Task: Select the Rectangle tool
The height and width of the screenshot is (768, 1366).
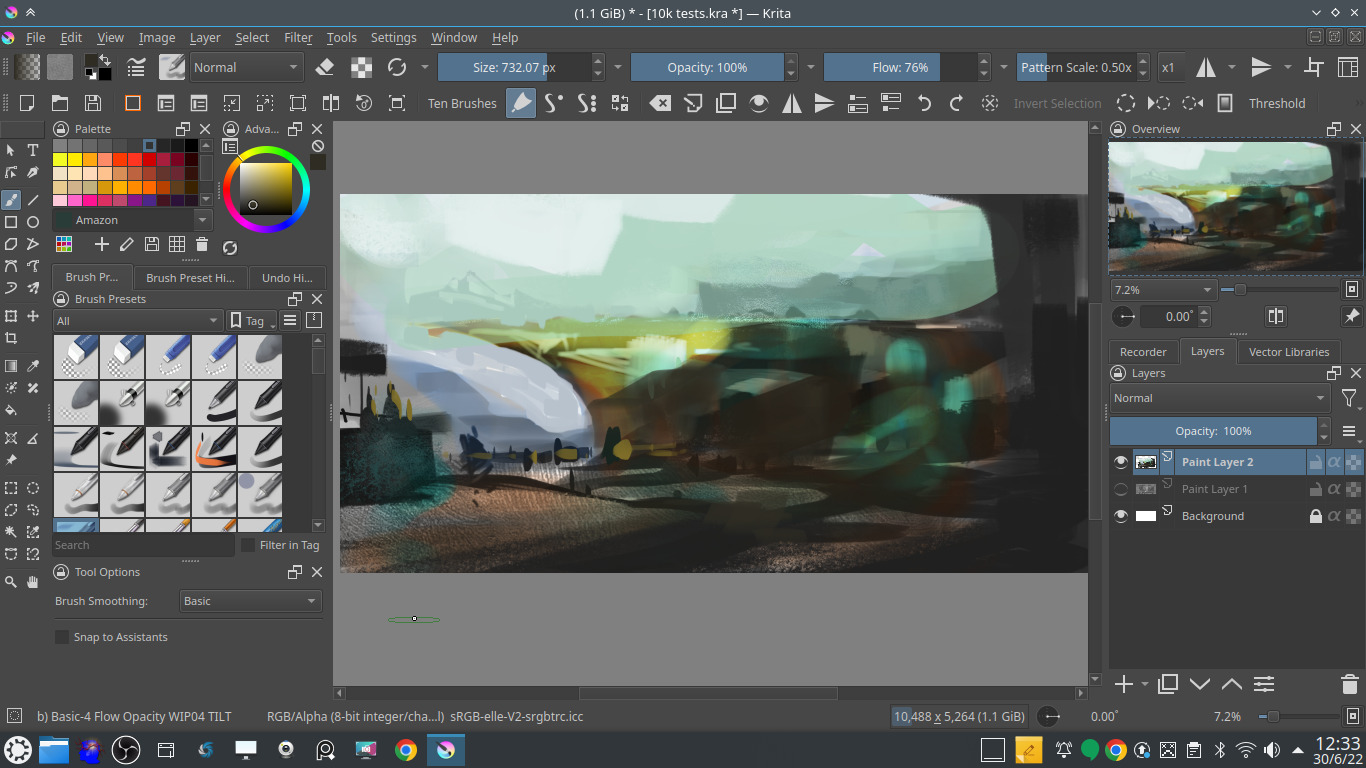Action: 11,222
